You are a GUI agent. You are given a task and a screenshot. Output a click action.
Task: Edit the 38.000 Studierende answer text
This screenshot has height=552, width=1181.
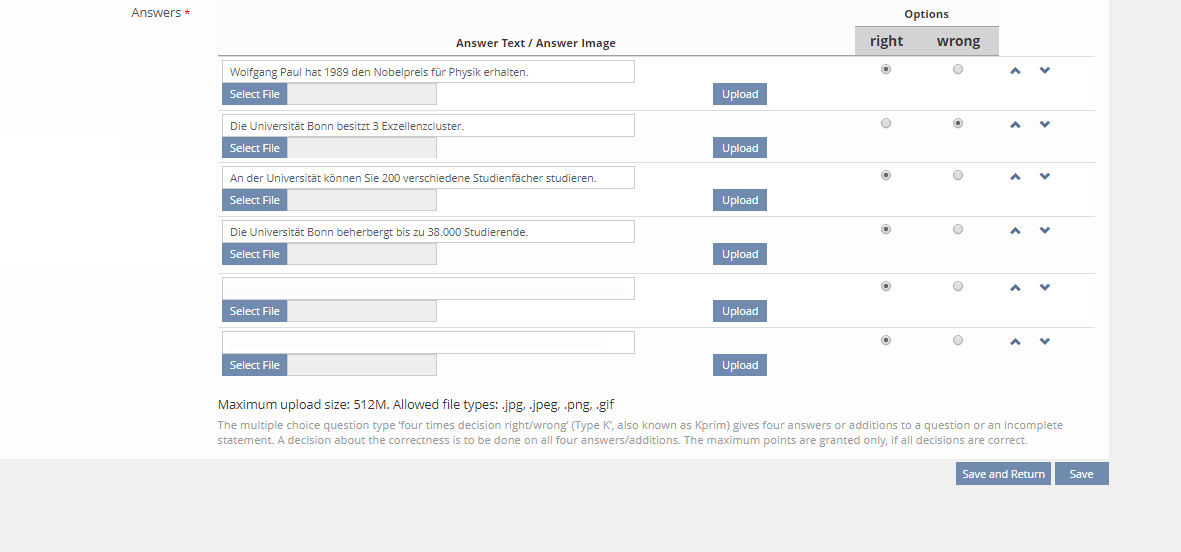pos(428,232)
